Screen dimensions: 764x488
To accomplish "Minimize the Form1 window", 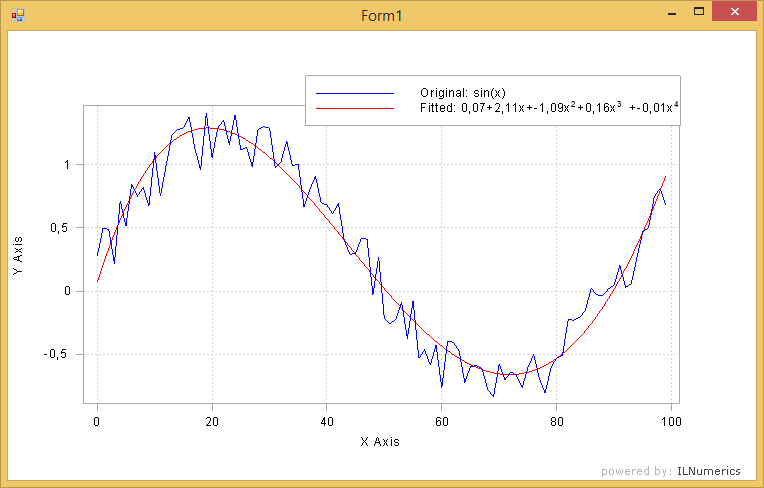I will (x=672, y=14).
